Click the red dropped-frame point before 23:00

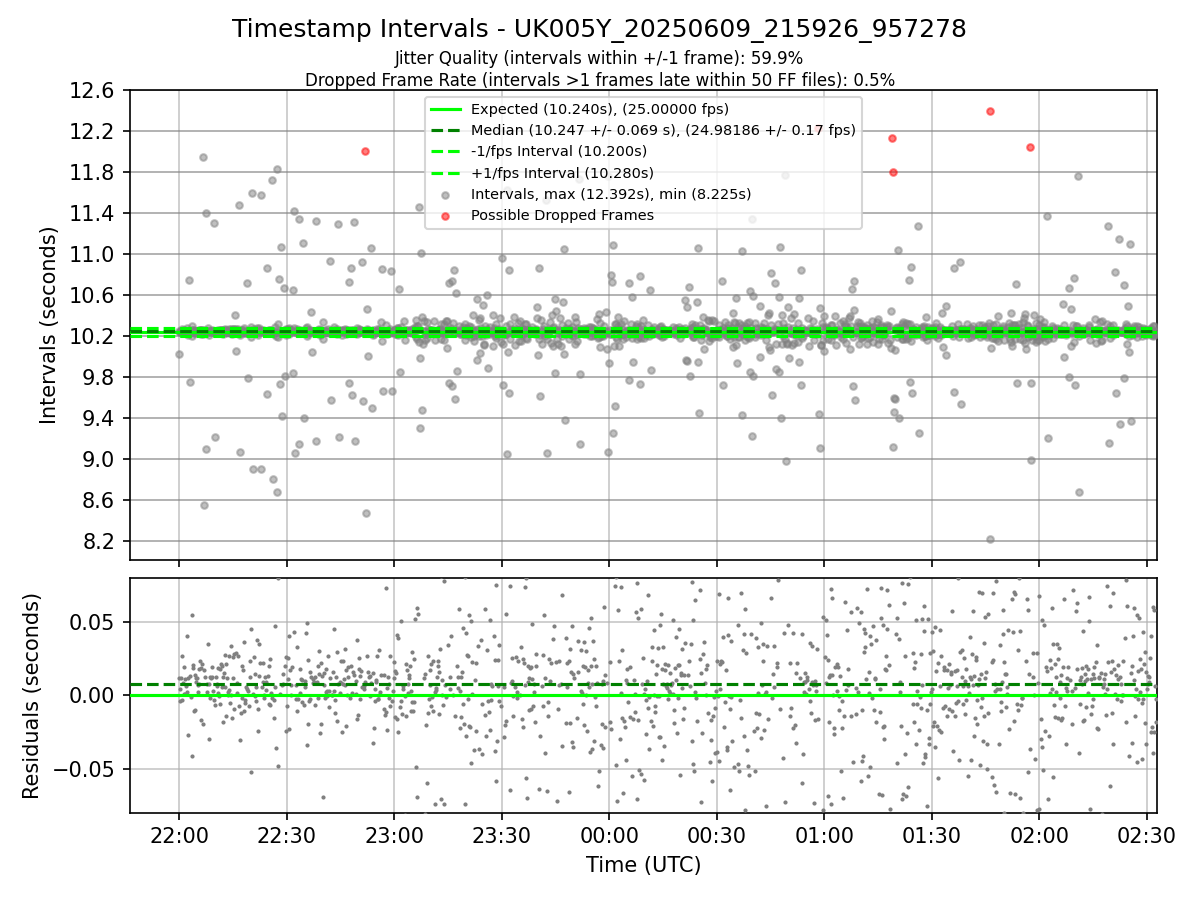(365, 151)
